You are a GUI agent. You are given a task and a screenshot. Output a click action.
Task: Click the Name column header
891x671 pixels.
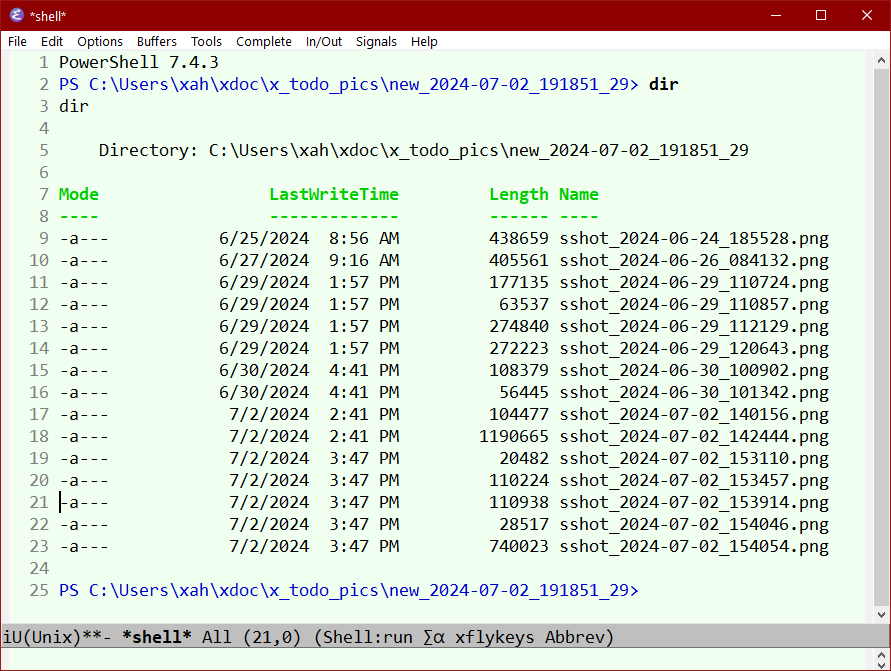click(578, 194)
